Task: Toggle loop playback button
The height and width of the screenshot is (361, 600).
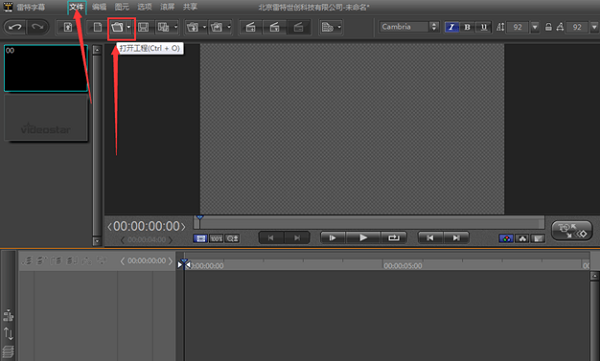Action: pyautogui.click(x=394, y=238)
